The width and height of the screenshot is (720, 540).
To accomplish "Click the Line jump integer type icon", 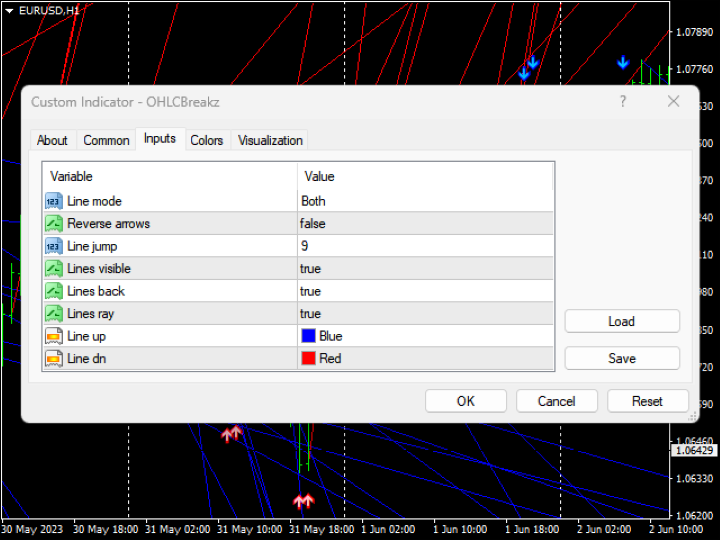I will pyautogui.click(x=54, y=246).
